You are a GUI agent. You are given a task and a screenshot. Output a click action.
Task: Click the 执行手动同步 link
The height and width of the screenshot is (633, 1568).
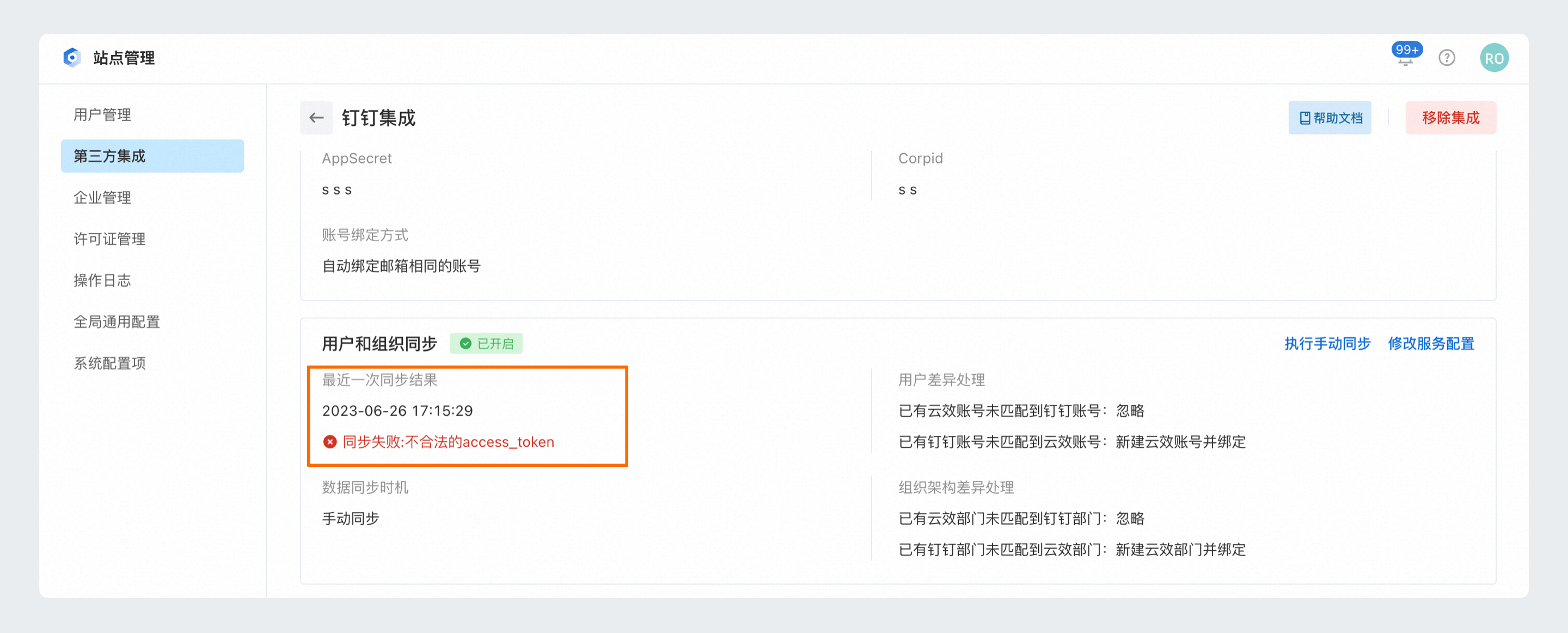pos(1327,344)
